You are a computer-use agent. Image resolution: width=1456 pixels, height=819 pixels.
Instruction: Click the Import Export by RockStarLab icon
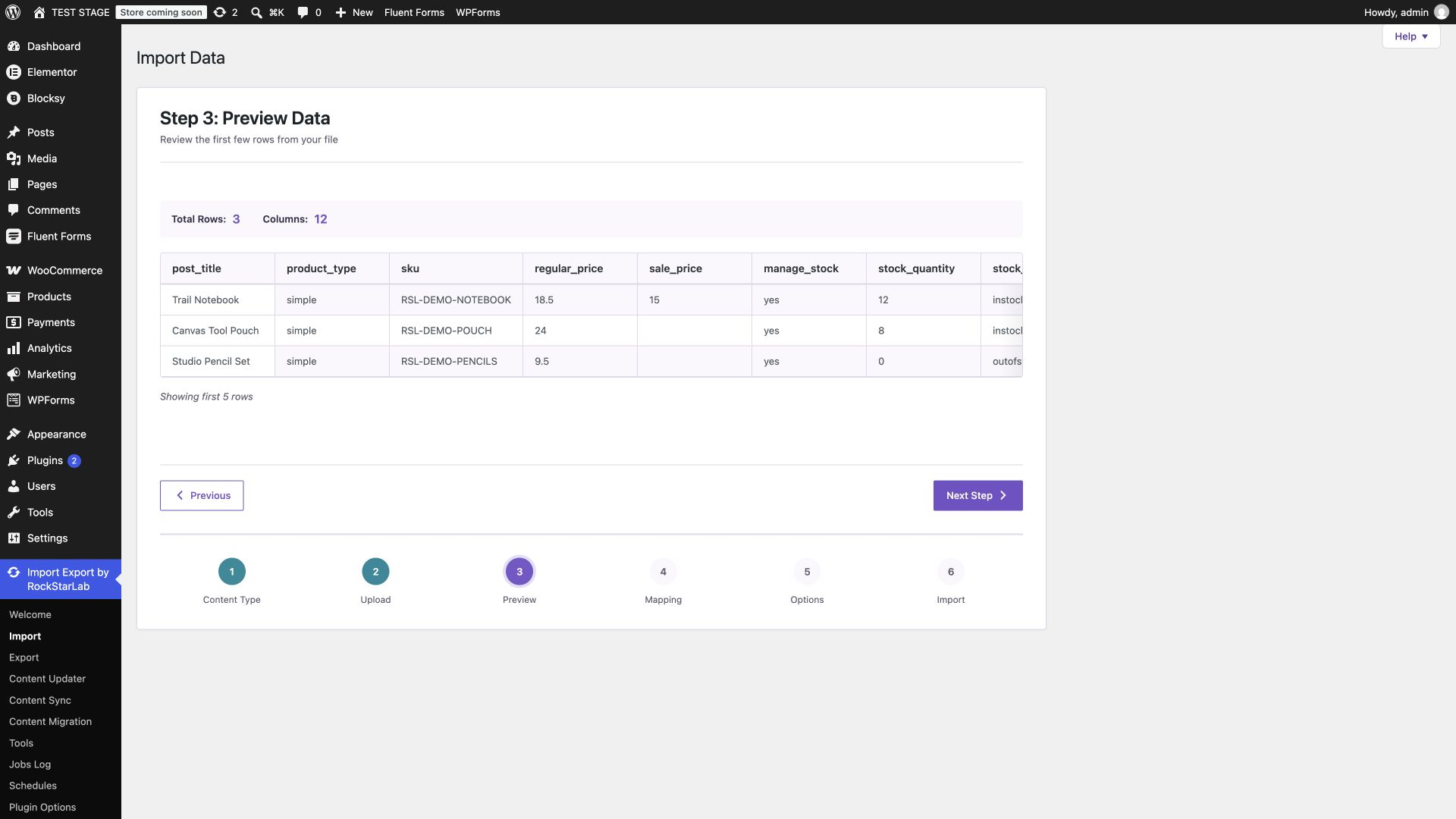click(x=13, y=572)
